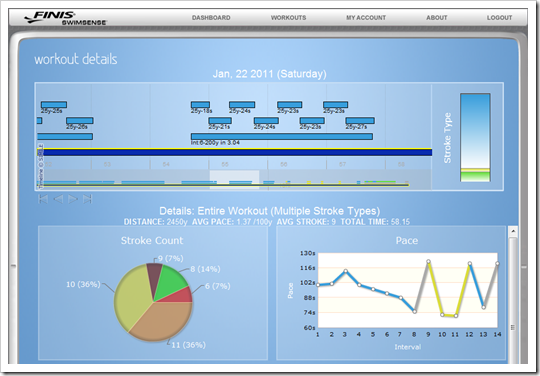The image size is (540, 376).
Task: Select the 25y-18s lap bar
Action: point(200,105)
